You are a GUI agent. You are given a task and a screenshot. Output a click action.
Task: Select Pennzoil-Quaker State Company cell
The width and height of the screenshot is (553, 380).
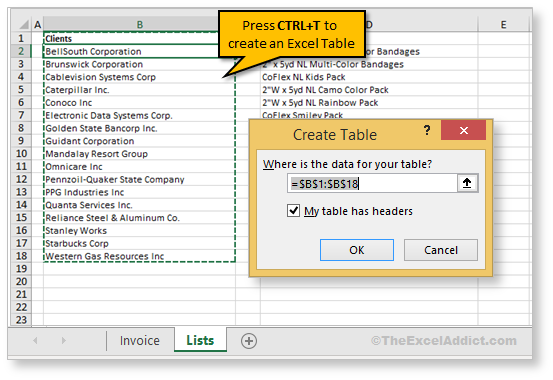pos(139,179)
